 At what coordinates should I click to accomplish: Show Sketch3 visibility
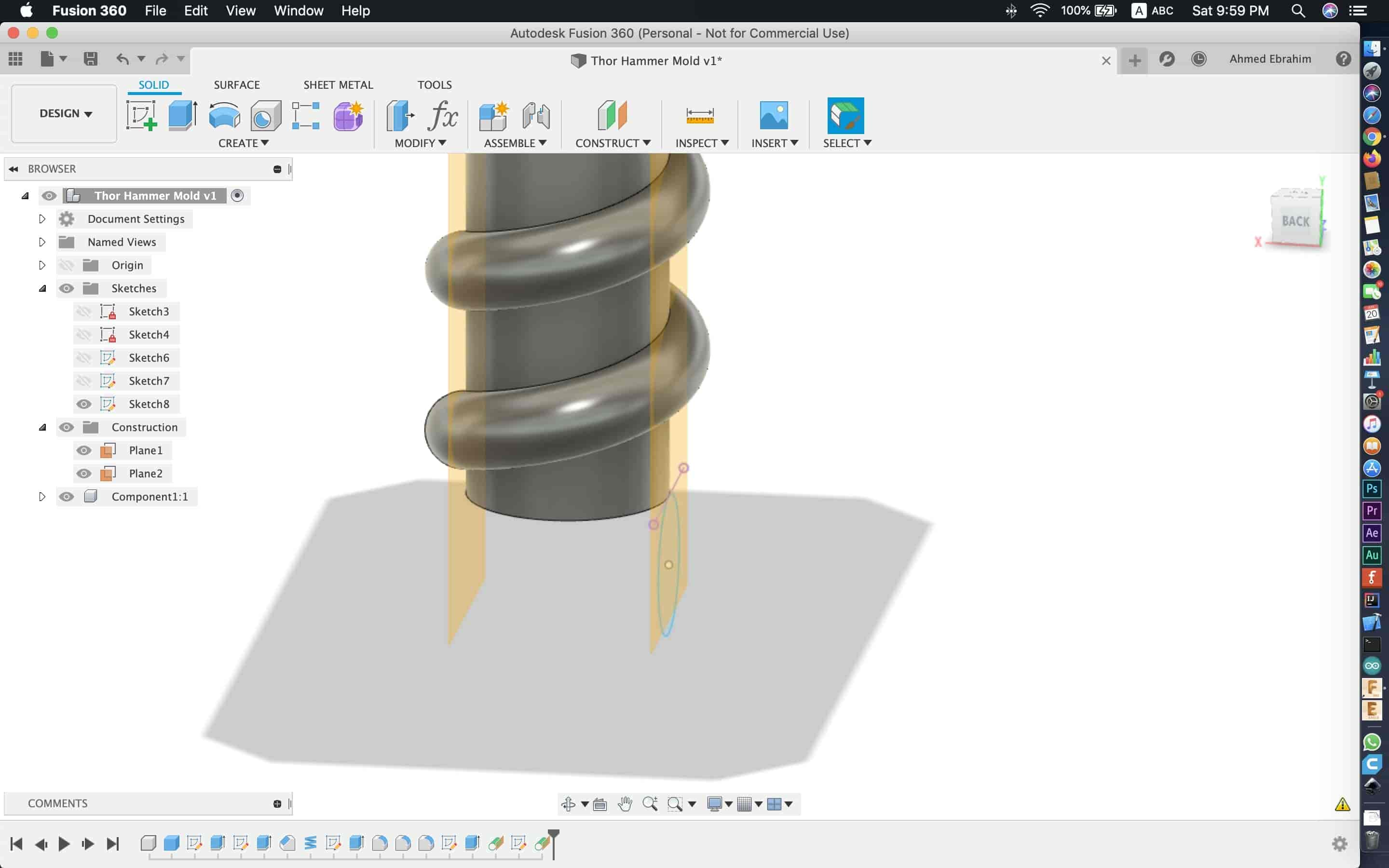pyautogui.click(x=84, y=312)
